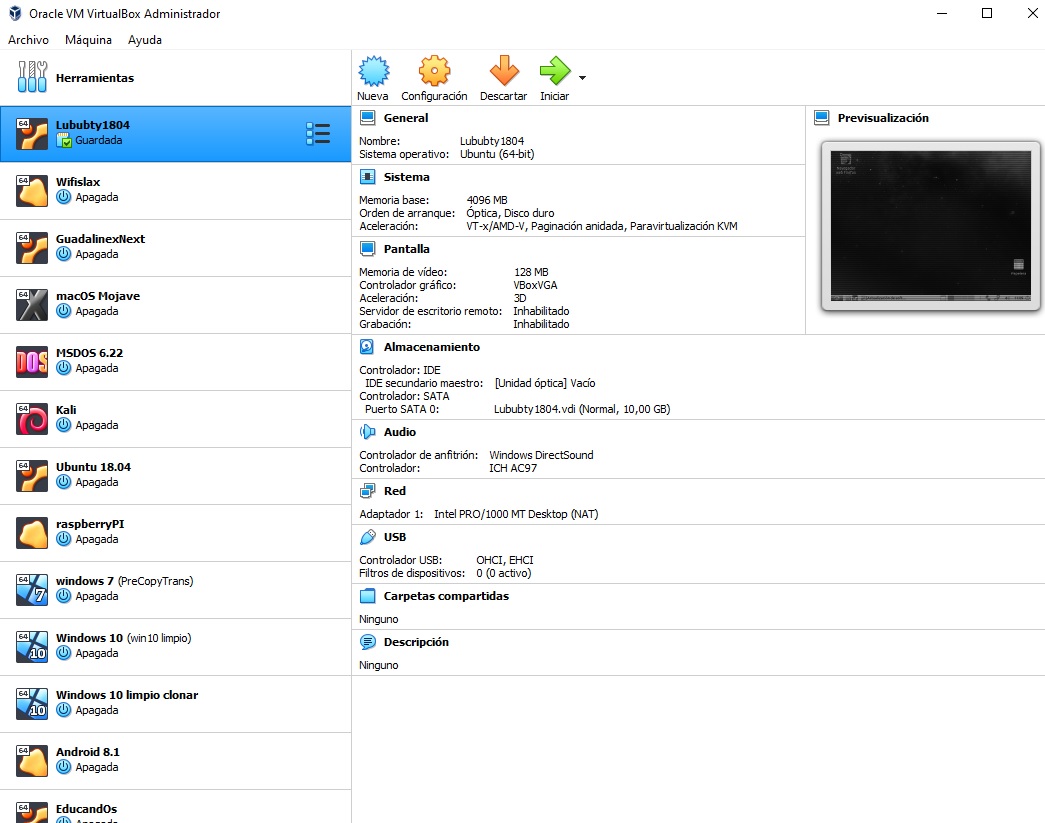Open the Ayuda menu
Viewport: 1045px width, 823px height.
pyautogui.click(x=145, y=40)
